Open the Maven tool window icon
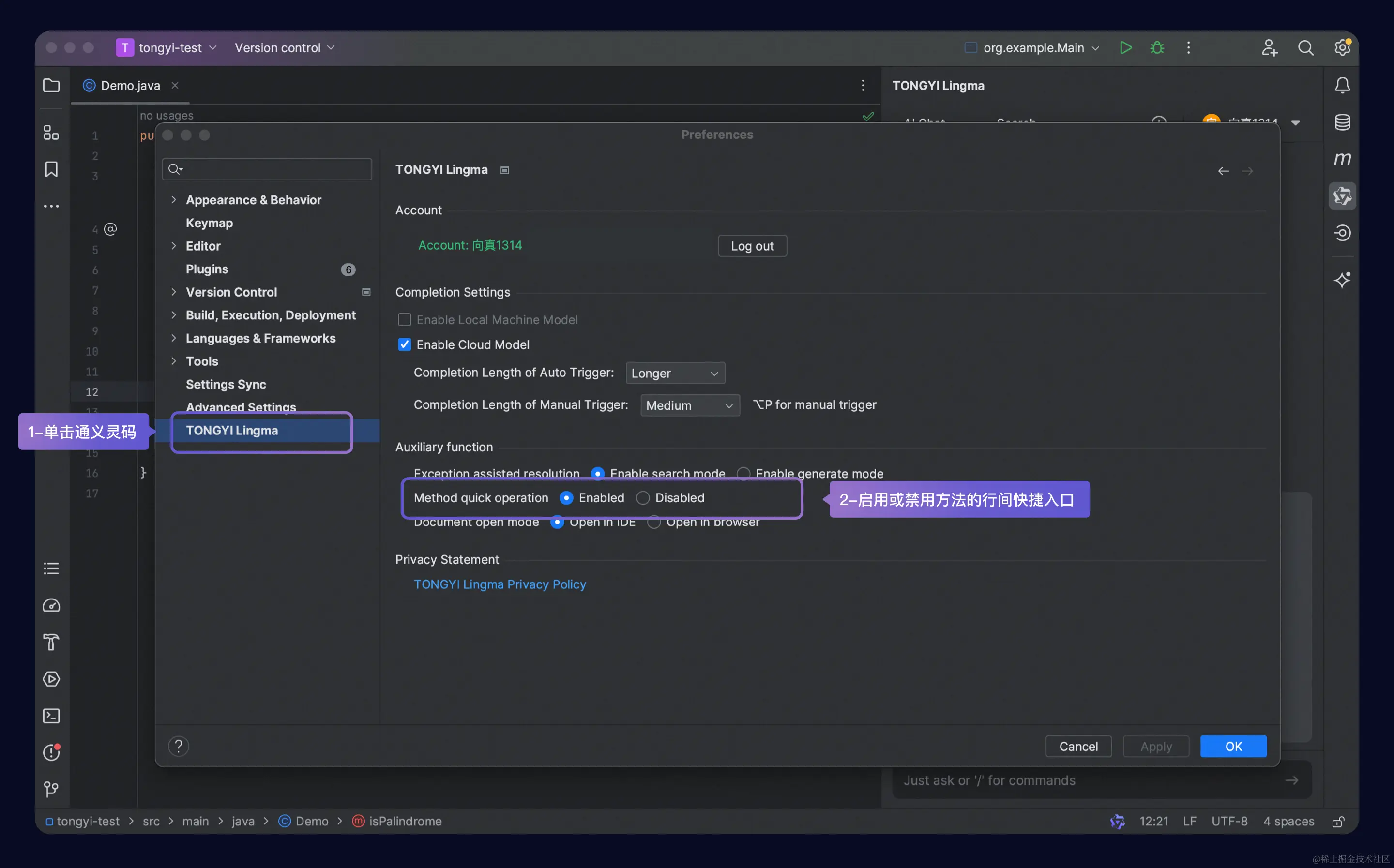1394x868 pixels. click(1342, 158)
